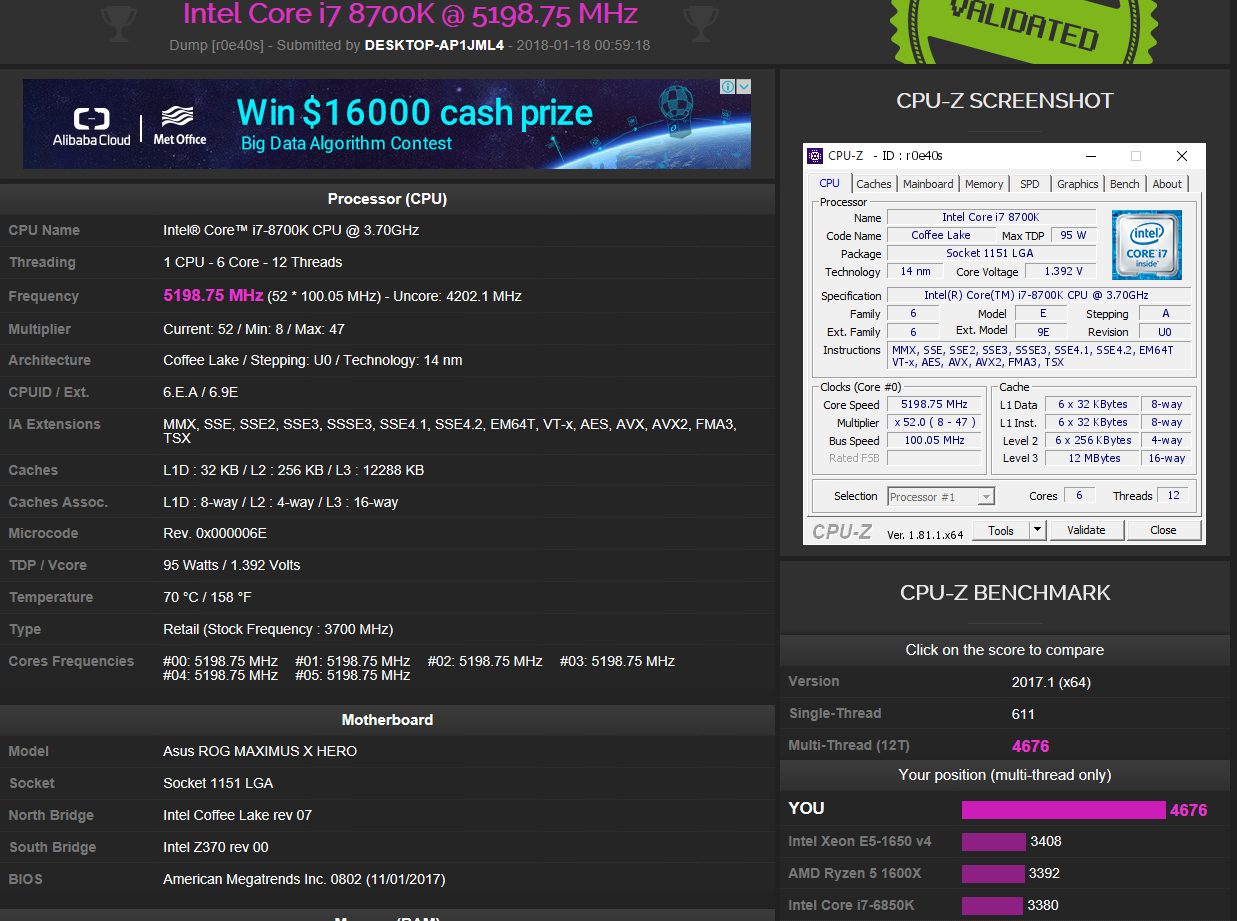Click the Threading value 1 CPU - 6 Core

click(253, 262)
